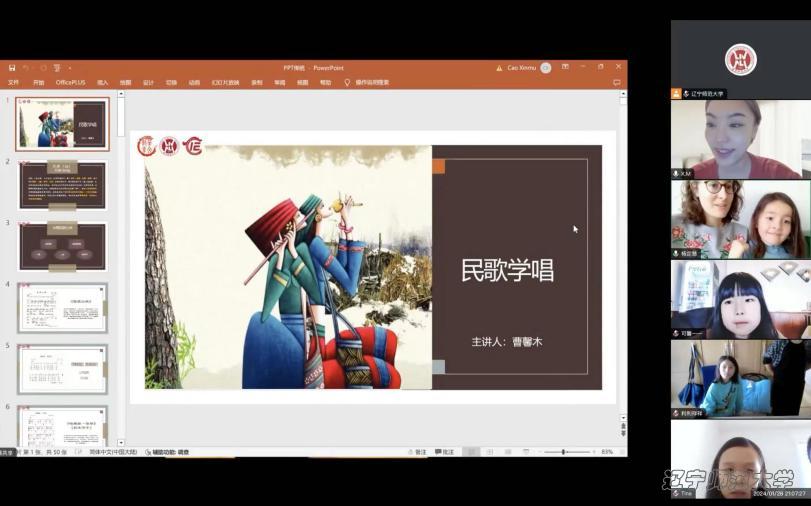Select slide 4 thumbnail
The height and width of the screenshot is (506, 811).
point(63,308)
